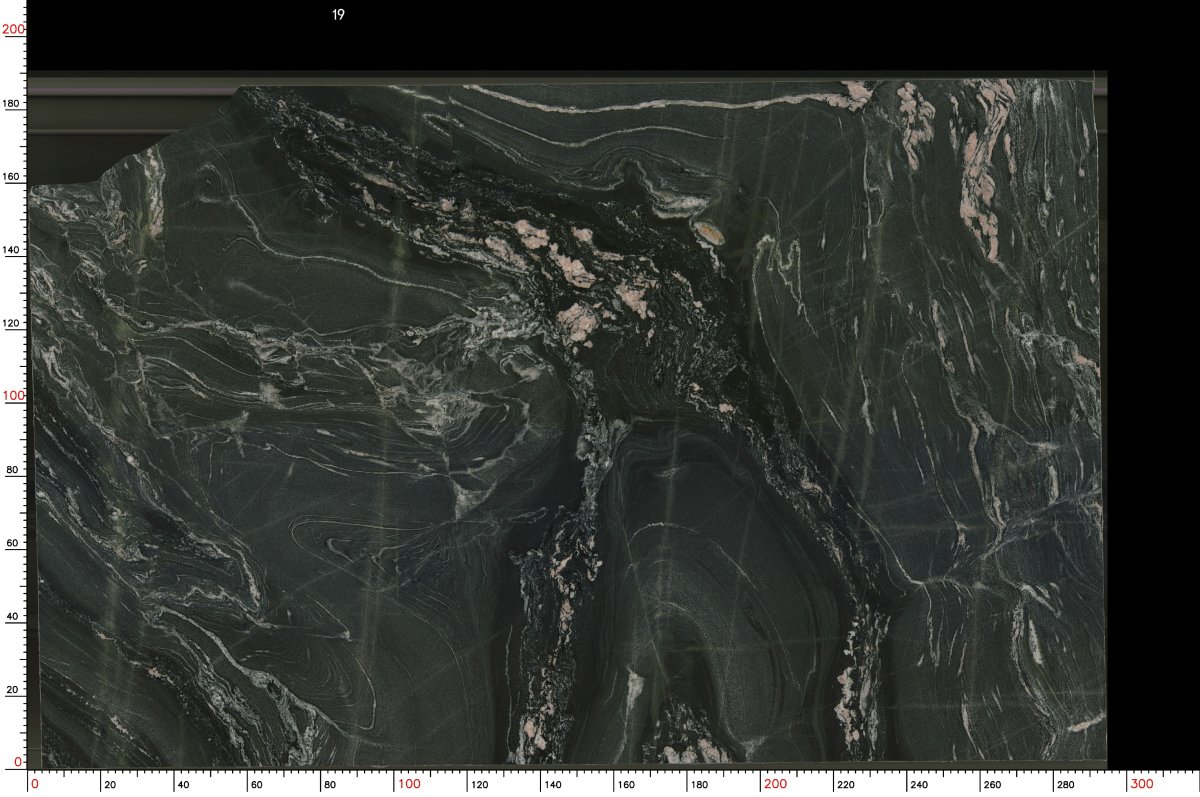
Task: Select "60" on the vertical ruler
Action: click(15, 543)
